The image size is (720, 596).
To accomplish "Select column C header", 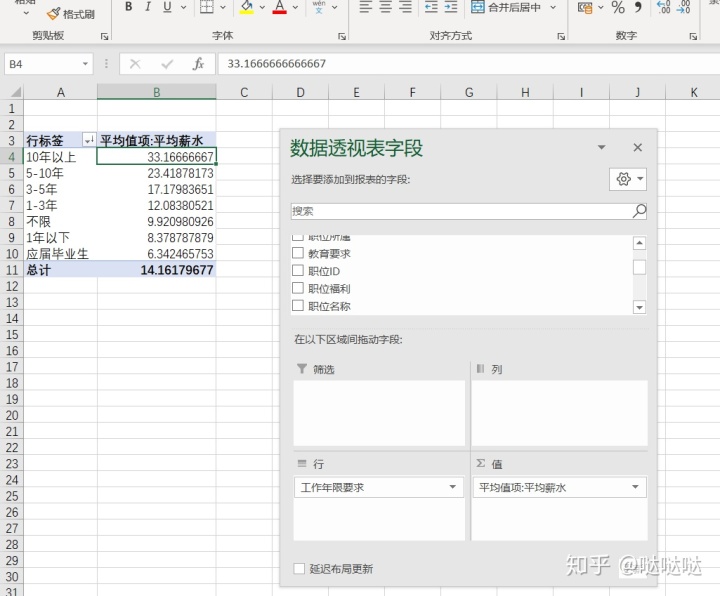I will pos(244,92).
